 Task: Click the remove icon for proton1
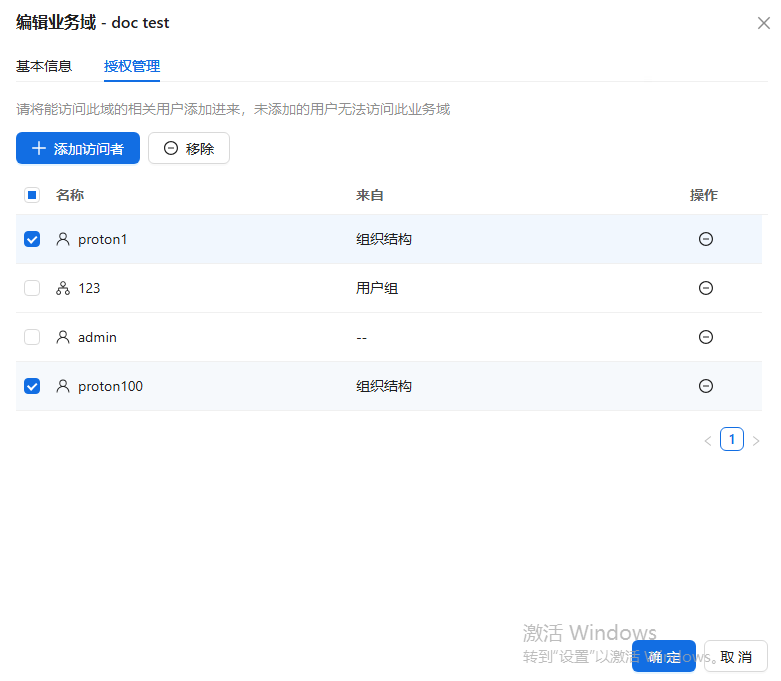click(705, 239)
